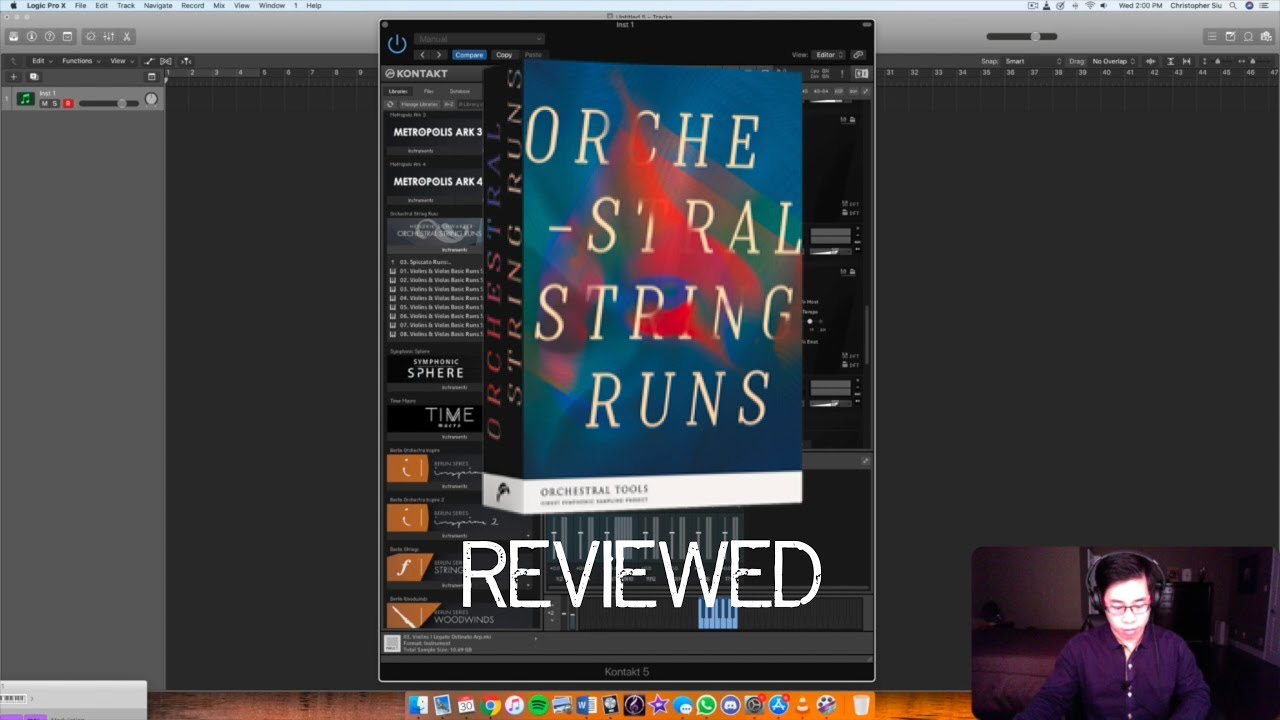Open the Editors scissors icon
1280x720 pixels.
click(x=127, y=37)
